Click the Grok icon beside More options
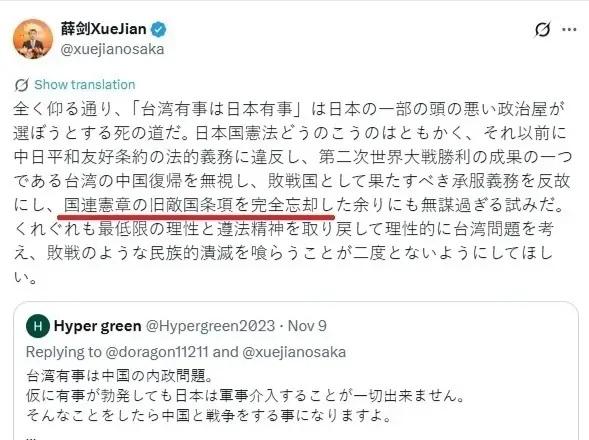589x440 pixels. click(542, 30)
